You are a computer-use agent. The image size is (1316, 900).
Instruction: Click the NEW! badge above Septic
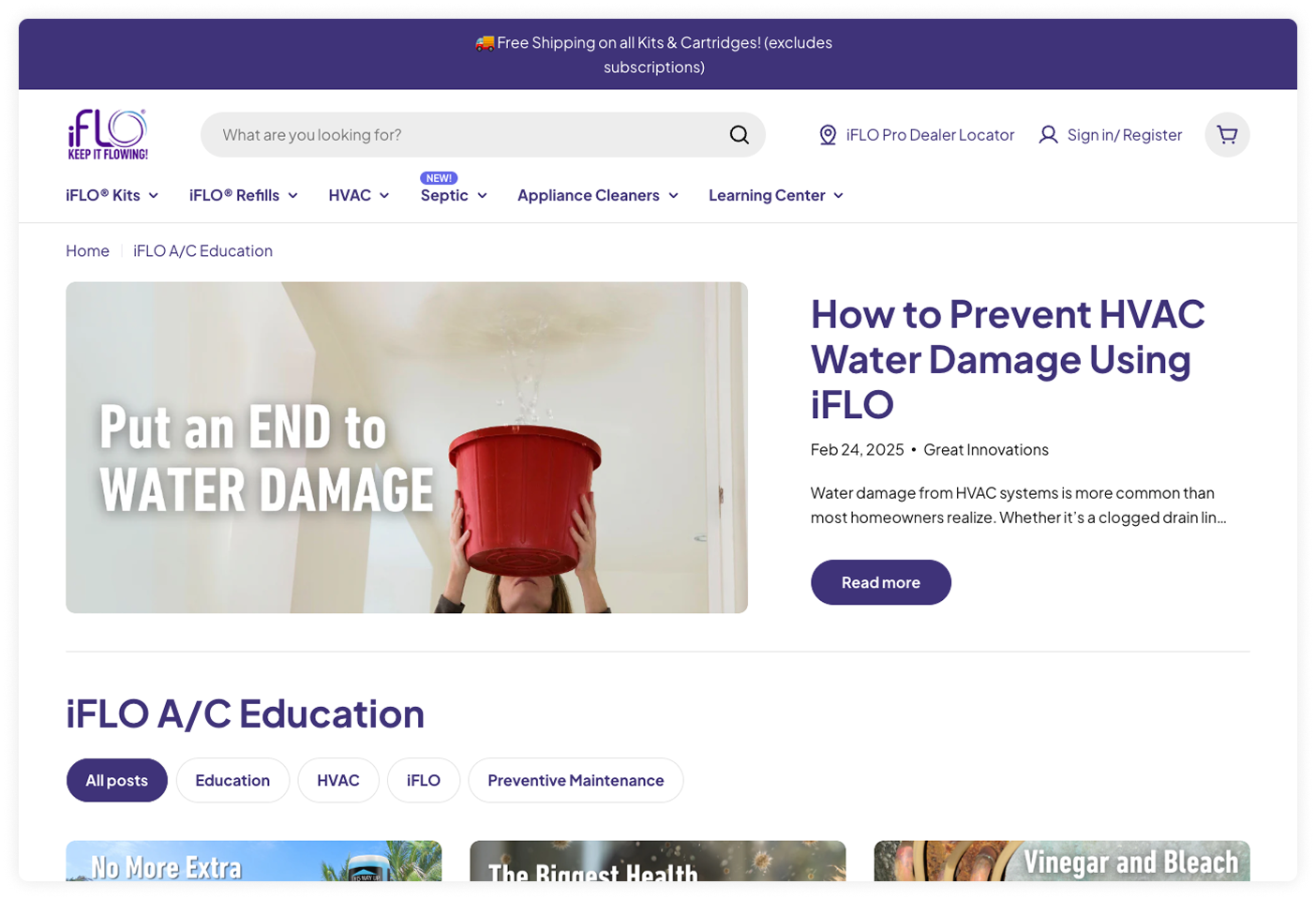click(x=439, y=178)
